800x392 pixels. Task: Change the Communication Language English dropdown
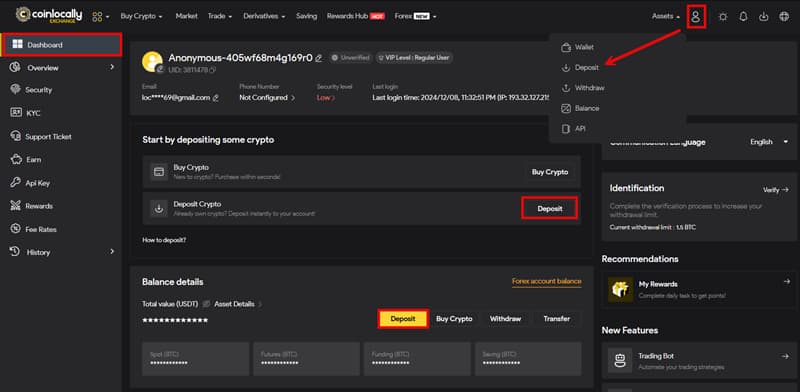769,142
